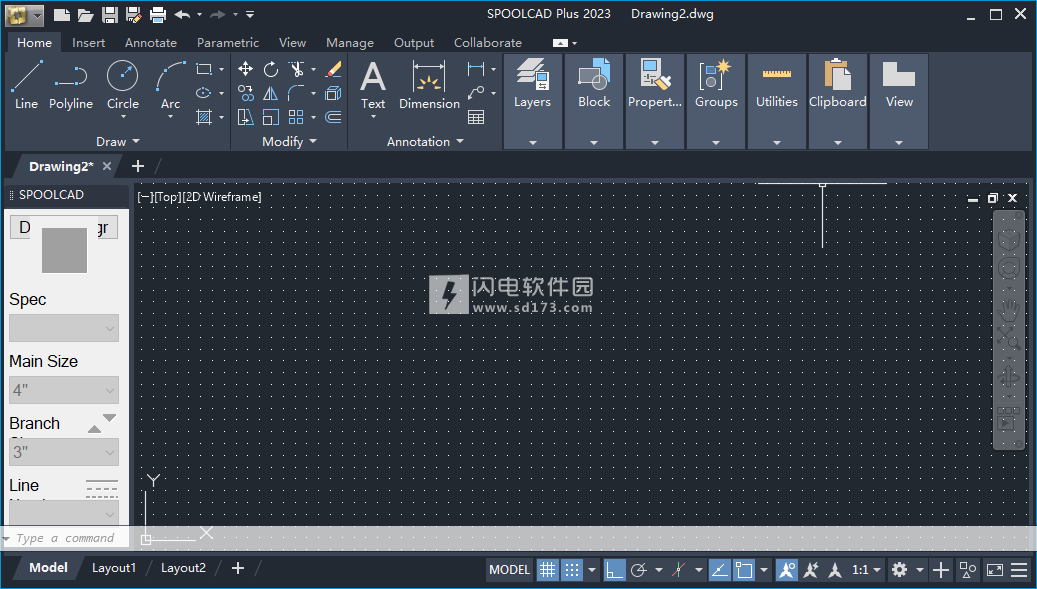Click the large Text annotation tool
This screenshot has height=589, width=1037.
click(373, 85)
